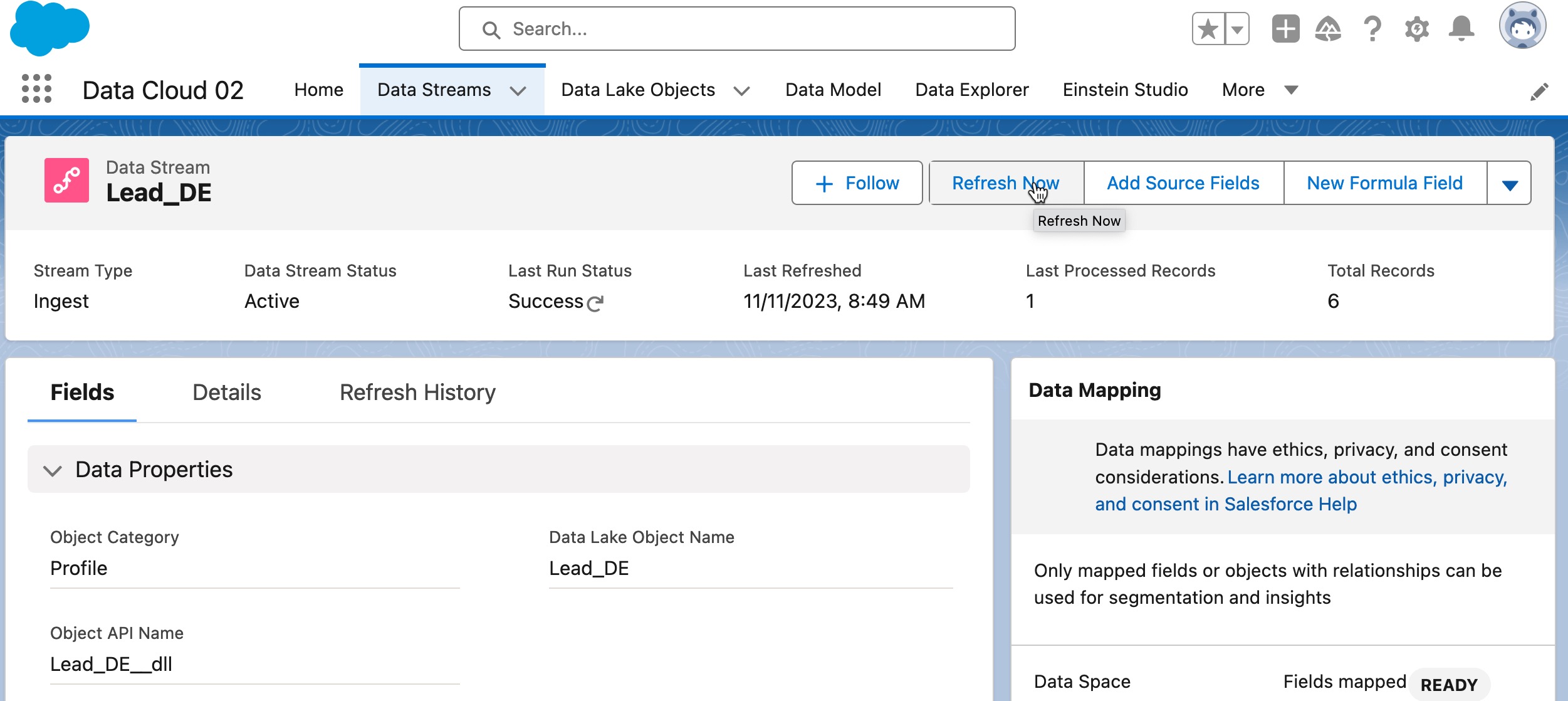
Task: Select the Data Streams navigation tab
Action: point(434,90)
